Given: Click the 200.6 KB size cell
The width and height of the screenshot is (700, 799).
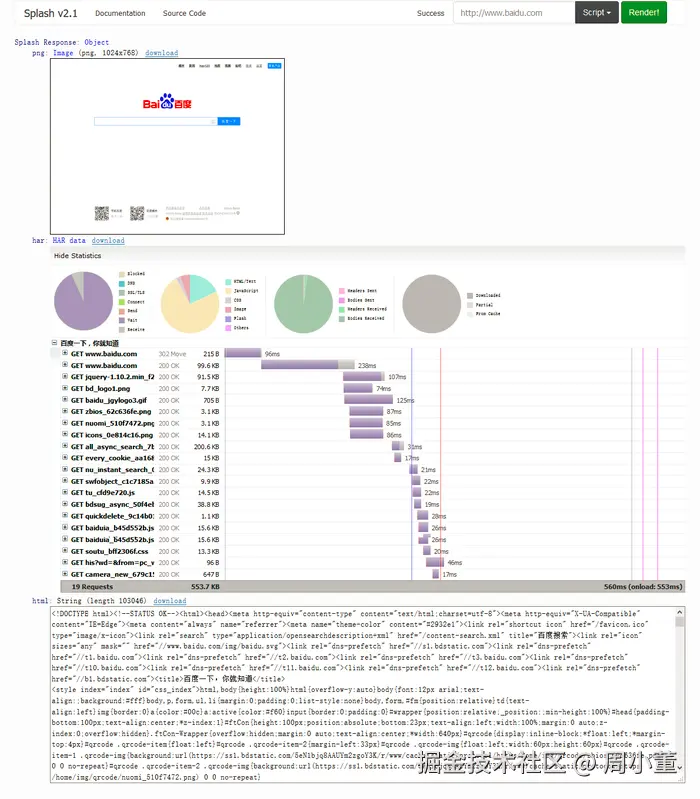Looking at the screenshot, I should point(206,446).
